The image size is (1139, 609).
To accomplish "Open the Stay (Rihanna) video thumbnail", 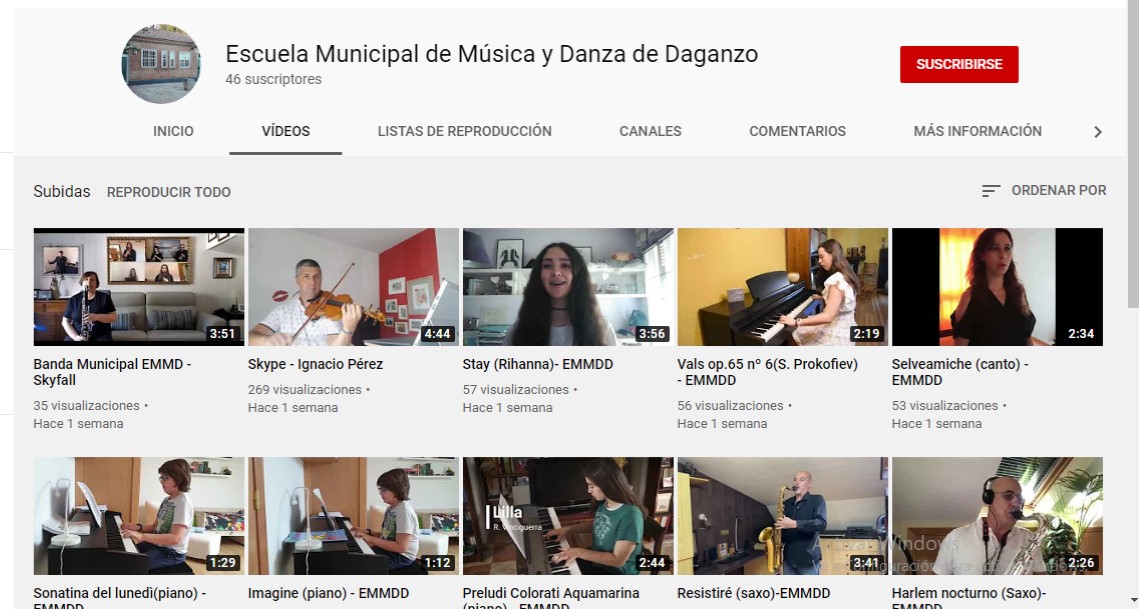I will click(x=567, y=286).
